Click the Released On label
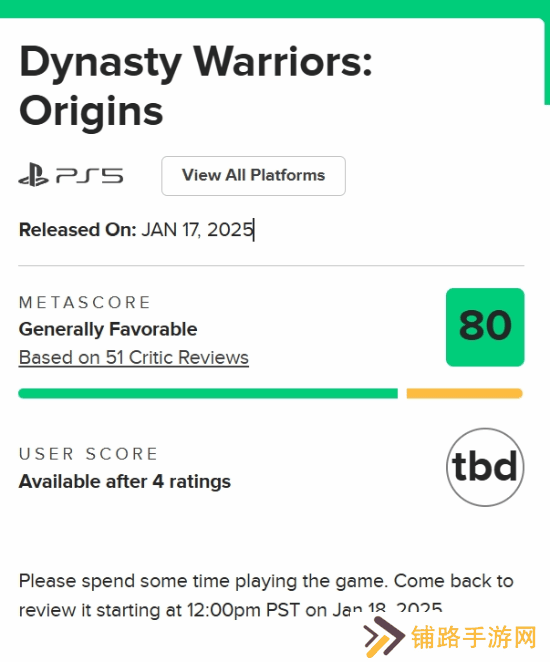Screen dimensions: 550x662 click(78, 230)
